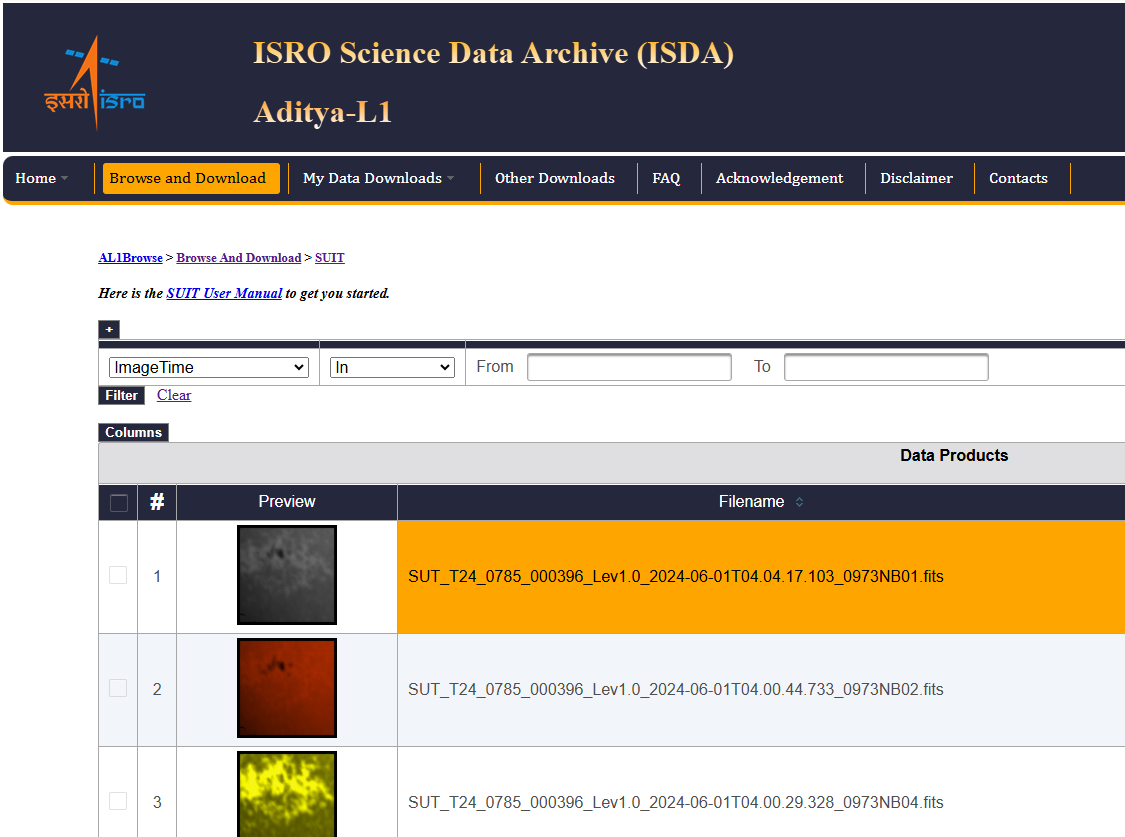Follow Browse And Download breadcrumb link
The image size is (1125, 837).
239,257
